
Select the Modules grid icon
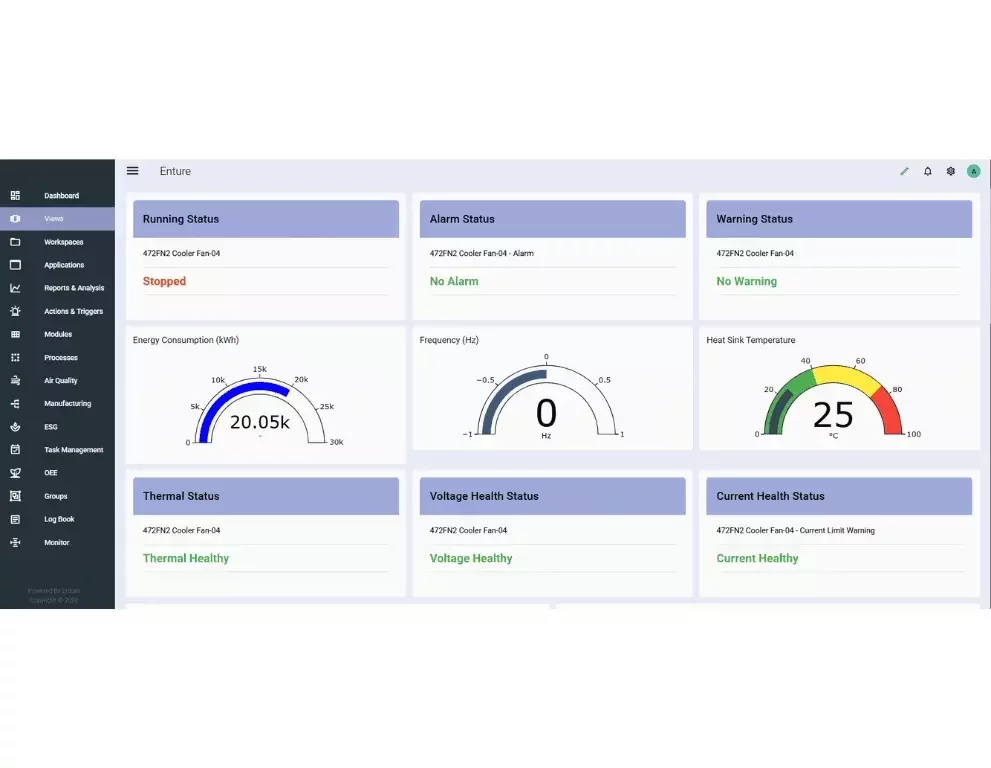pyautogui.click(x=17, y=334)
